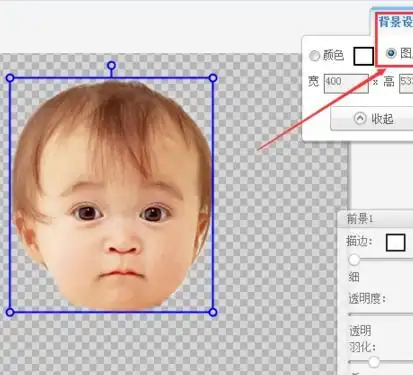Collapse the panel with 收起 button
Viewport: 413px width, 375px height.
[372, 119]
